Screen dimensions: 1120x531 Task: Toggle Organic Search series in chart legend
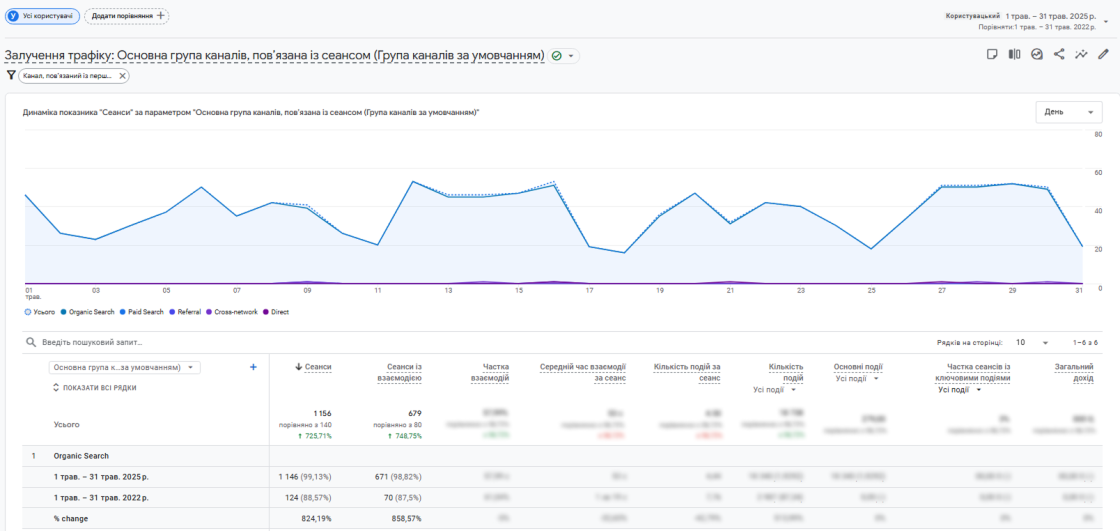[87, 312]
